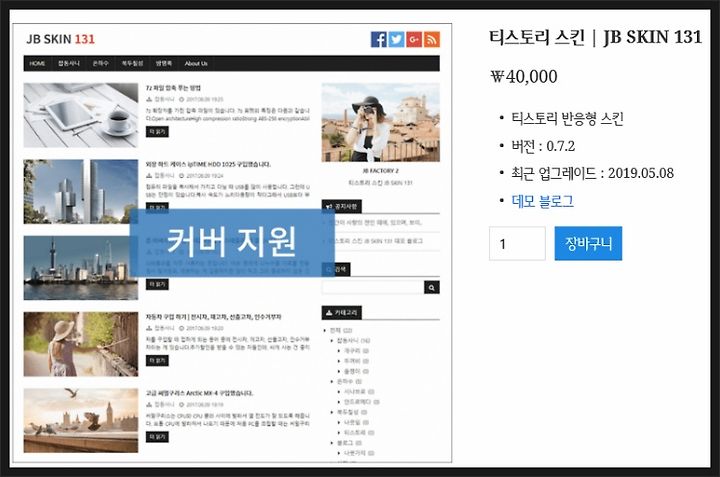Image resolution: width=720 pixels, height=477 pixels.
Task: Click the woman with camera profile image
Action: click(x=381, y=123)
